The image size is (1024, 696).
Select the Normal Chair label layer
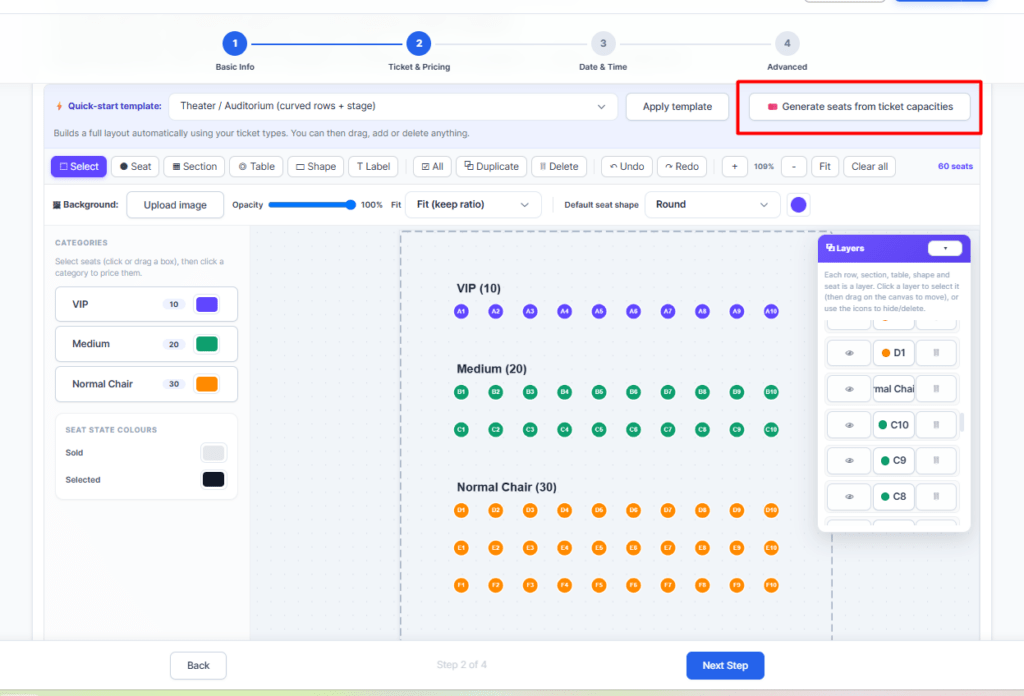pos(893,388)
